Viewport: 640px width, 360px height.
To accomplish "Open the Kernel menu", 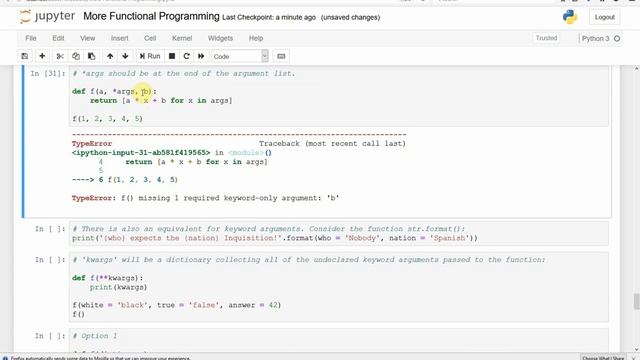I will (182, 38).
